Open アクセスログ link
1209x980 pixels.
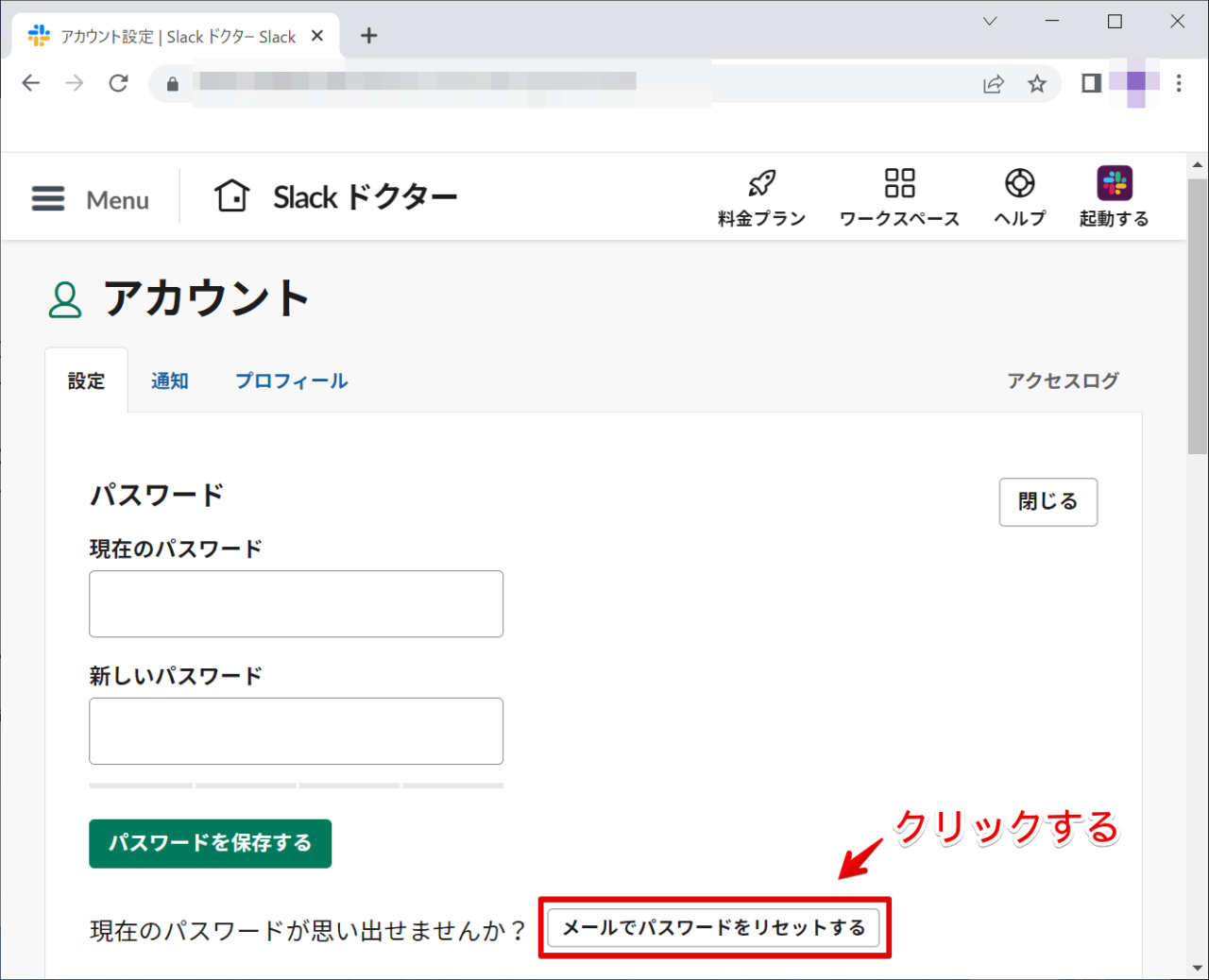1063,380
